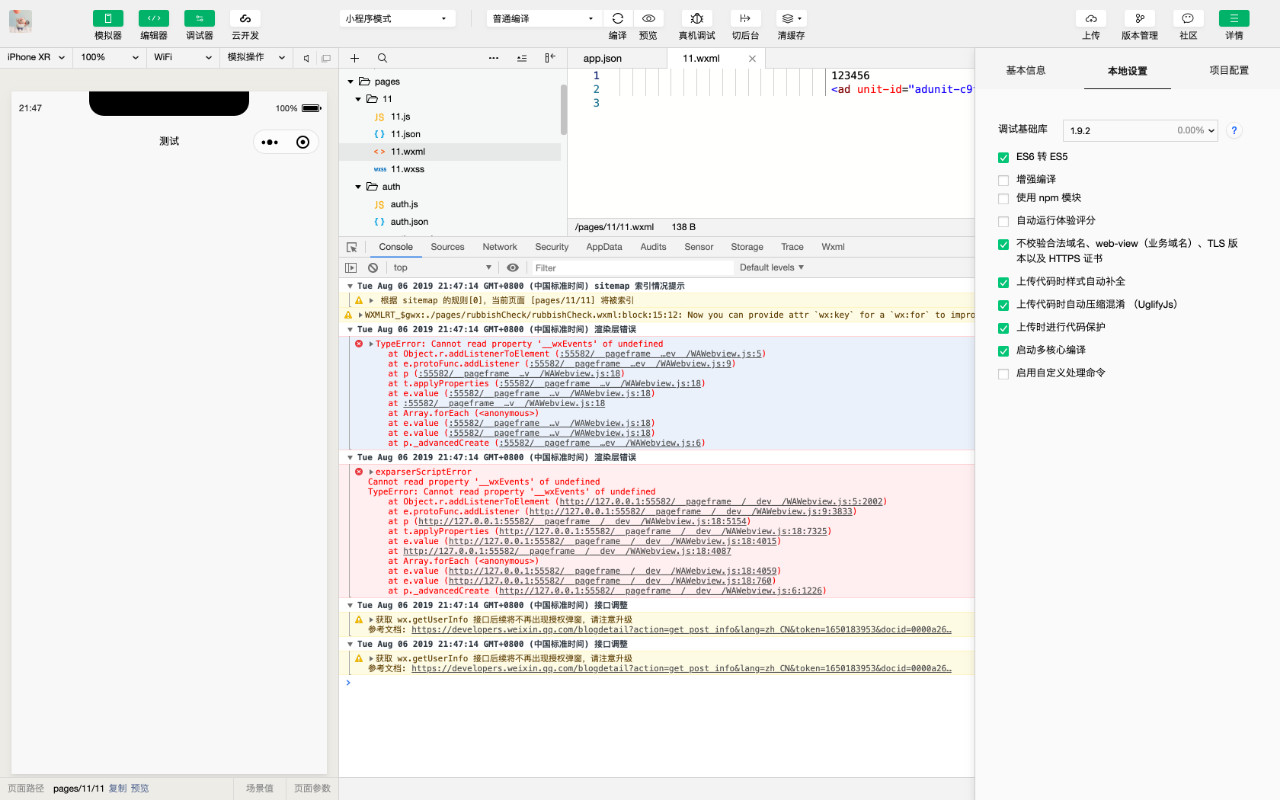The width and height of the screenshot is (1280, 800).
Task: Open the iPhone XR device dropdown
Action: click(36, 58)
